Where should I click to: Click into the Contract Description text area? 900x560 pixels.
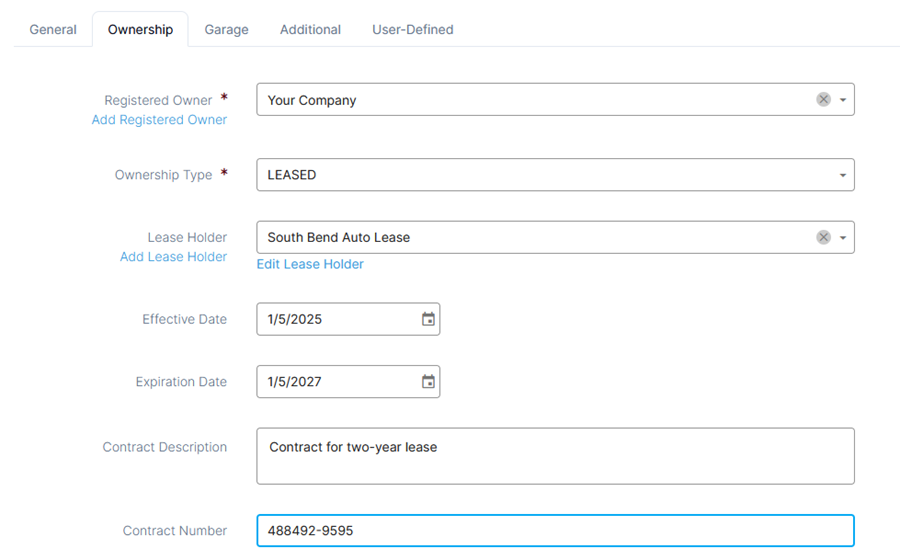pyautogui.click(x=555, y=456)
